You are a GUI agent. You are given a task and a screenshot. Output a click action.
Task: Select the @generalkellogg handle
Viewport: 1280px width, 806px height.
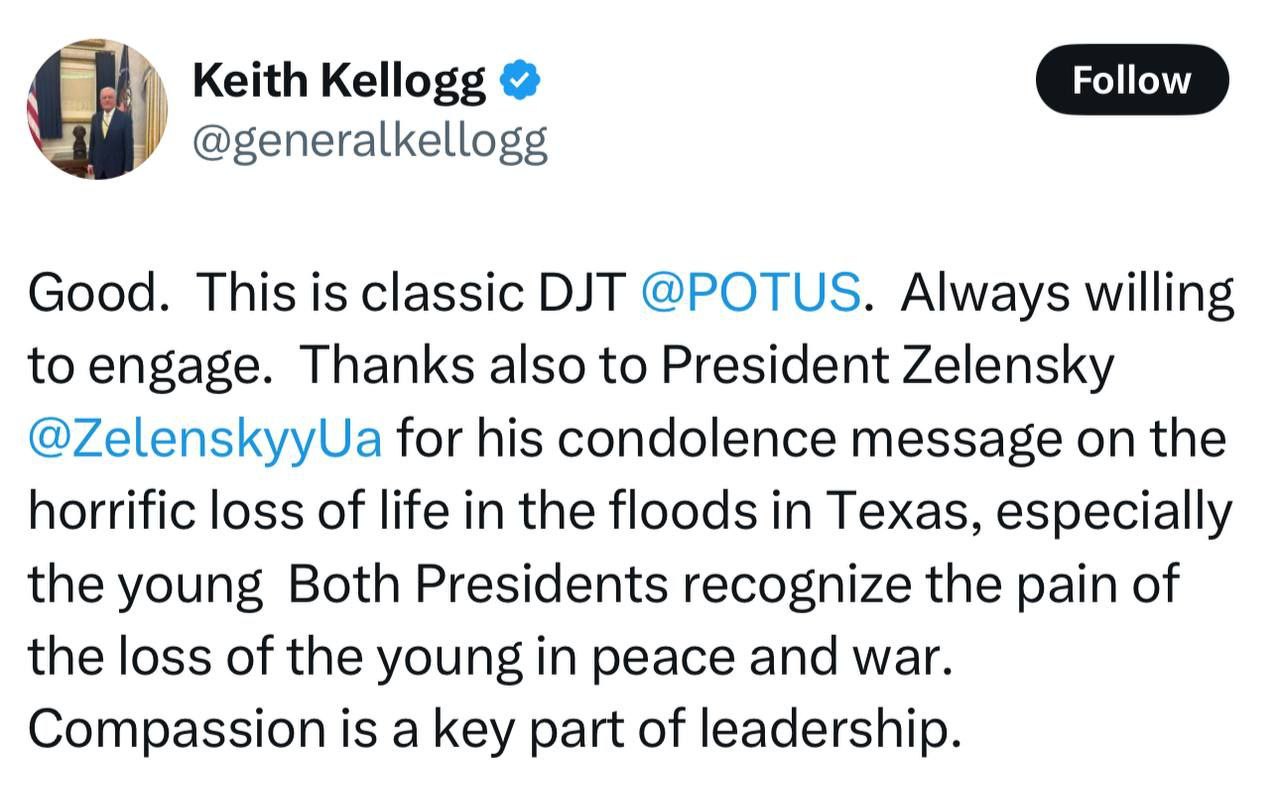(369, 142)
